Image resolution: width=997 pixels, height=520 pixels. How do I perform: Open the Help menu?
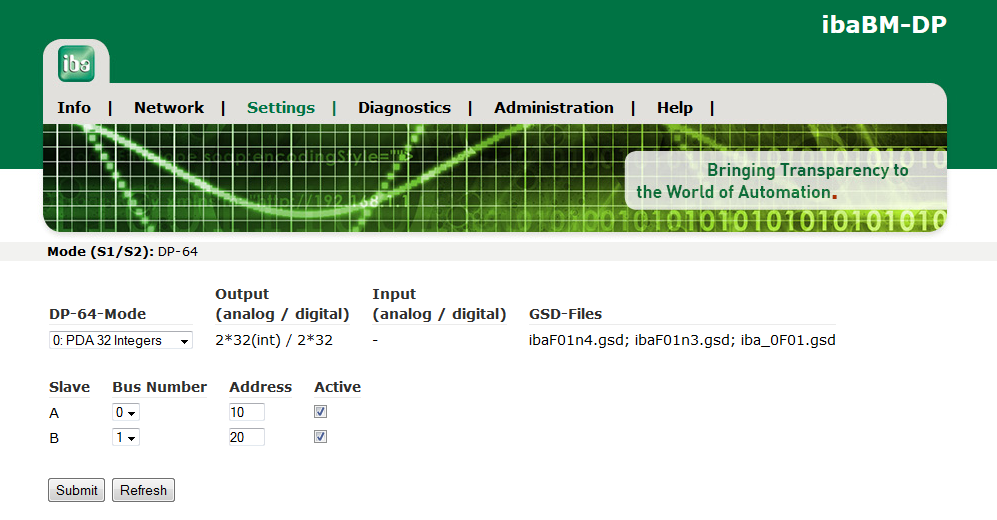coord(675,107)
